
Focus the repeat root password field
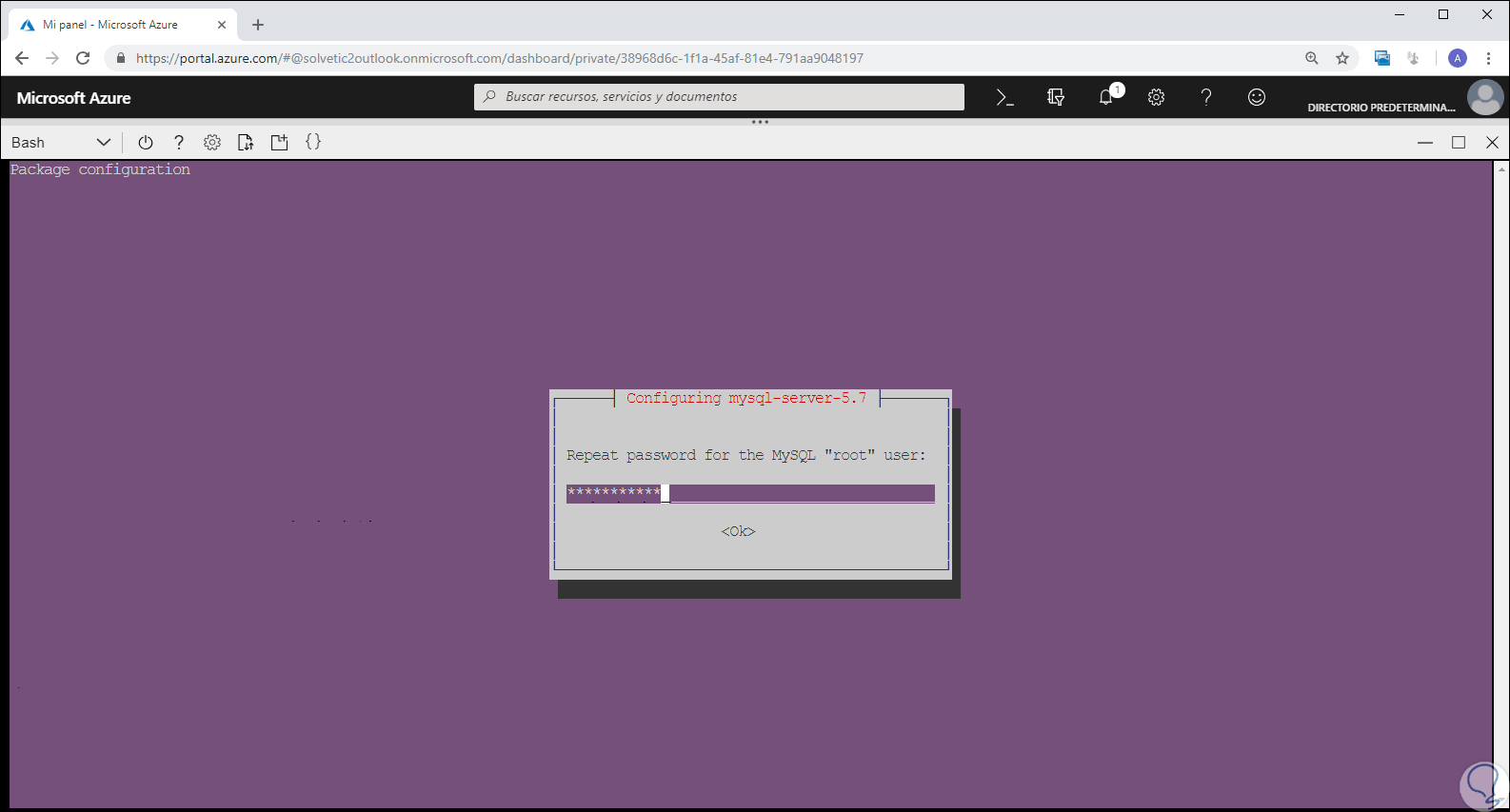click(x=750, y=493)
